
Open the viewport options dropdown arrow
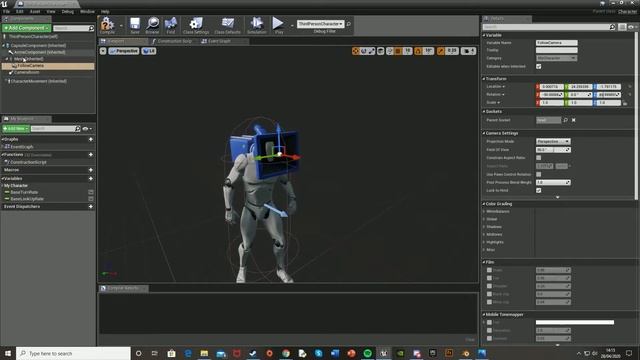click(x=103, y=51)
